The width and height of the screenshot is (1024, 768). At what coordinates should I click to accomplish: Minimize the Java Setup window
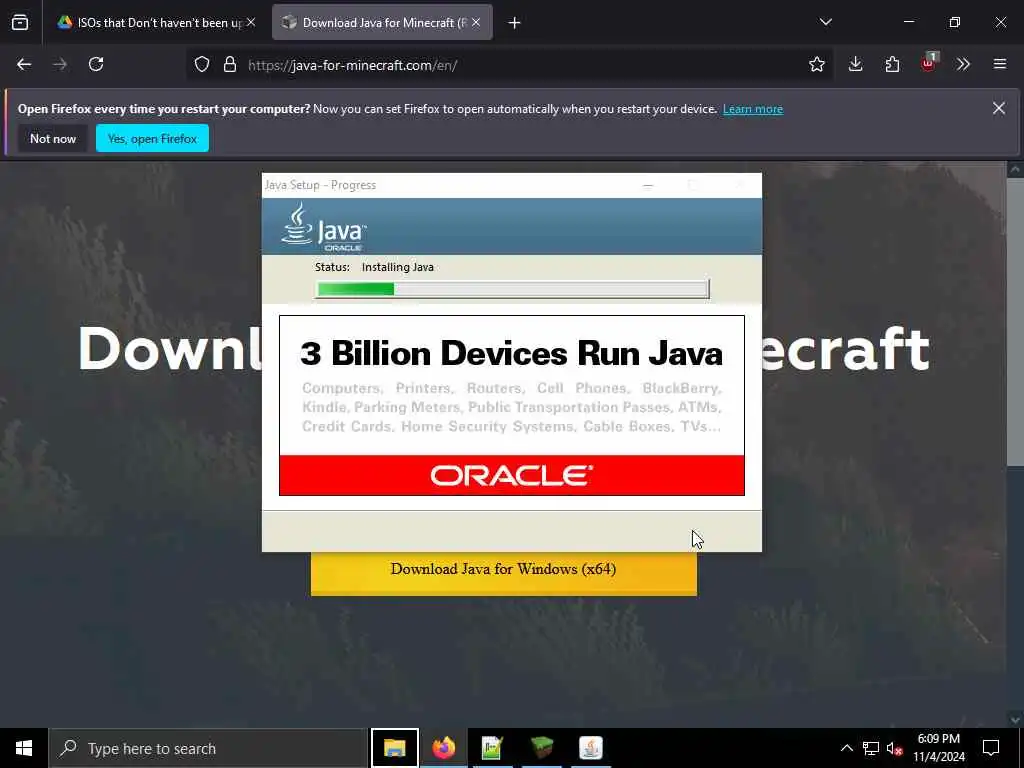tap(648, 185)
